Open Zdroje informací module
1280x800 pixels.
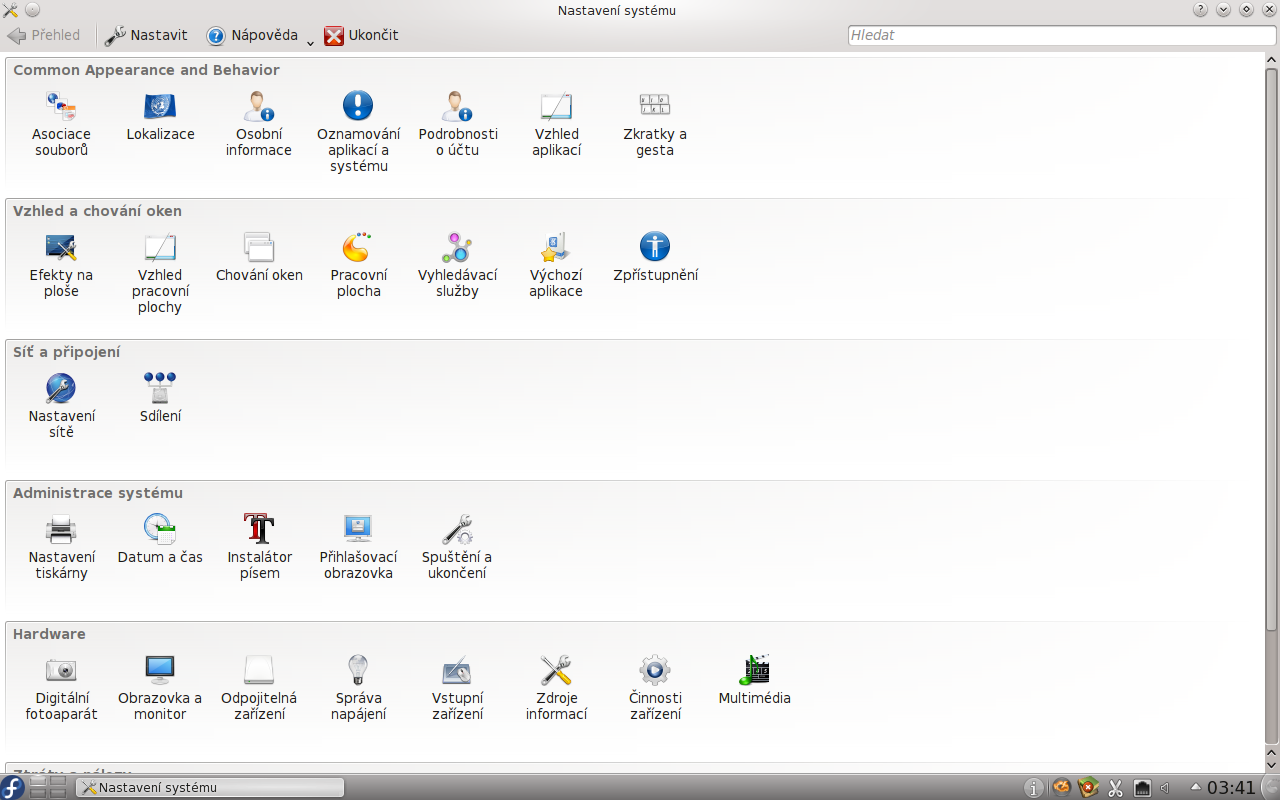556,688
